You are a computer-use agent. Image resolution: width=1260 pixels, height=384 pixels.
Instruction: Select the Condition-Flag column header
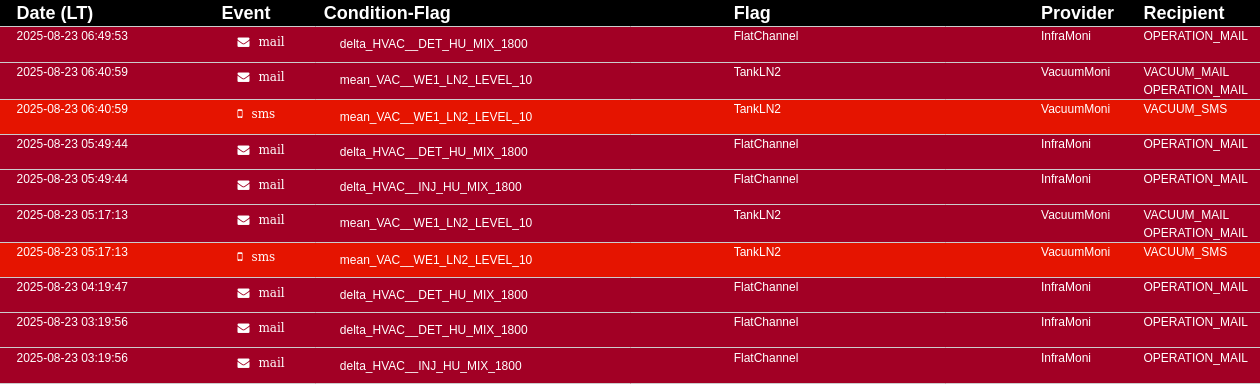point(387,13)
